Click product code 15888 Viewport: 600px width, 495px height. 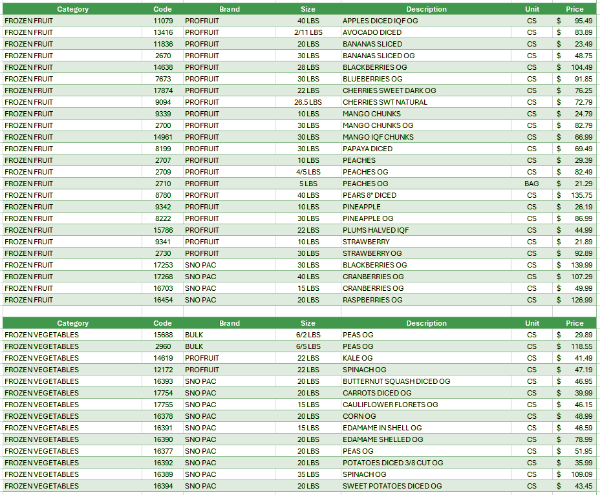point(163,334)
